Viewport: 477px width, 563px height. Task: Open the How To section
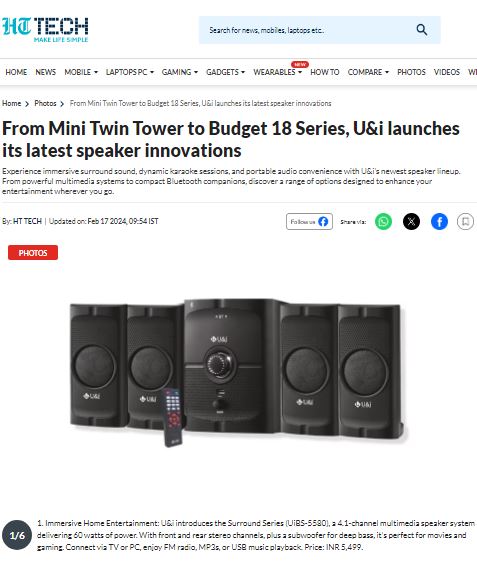(325, 72)
